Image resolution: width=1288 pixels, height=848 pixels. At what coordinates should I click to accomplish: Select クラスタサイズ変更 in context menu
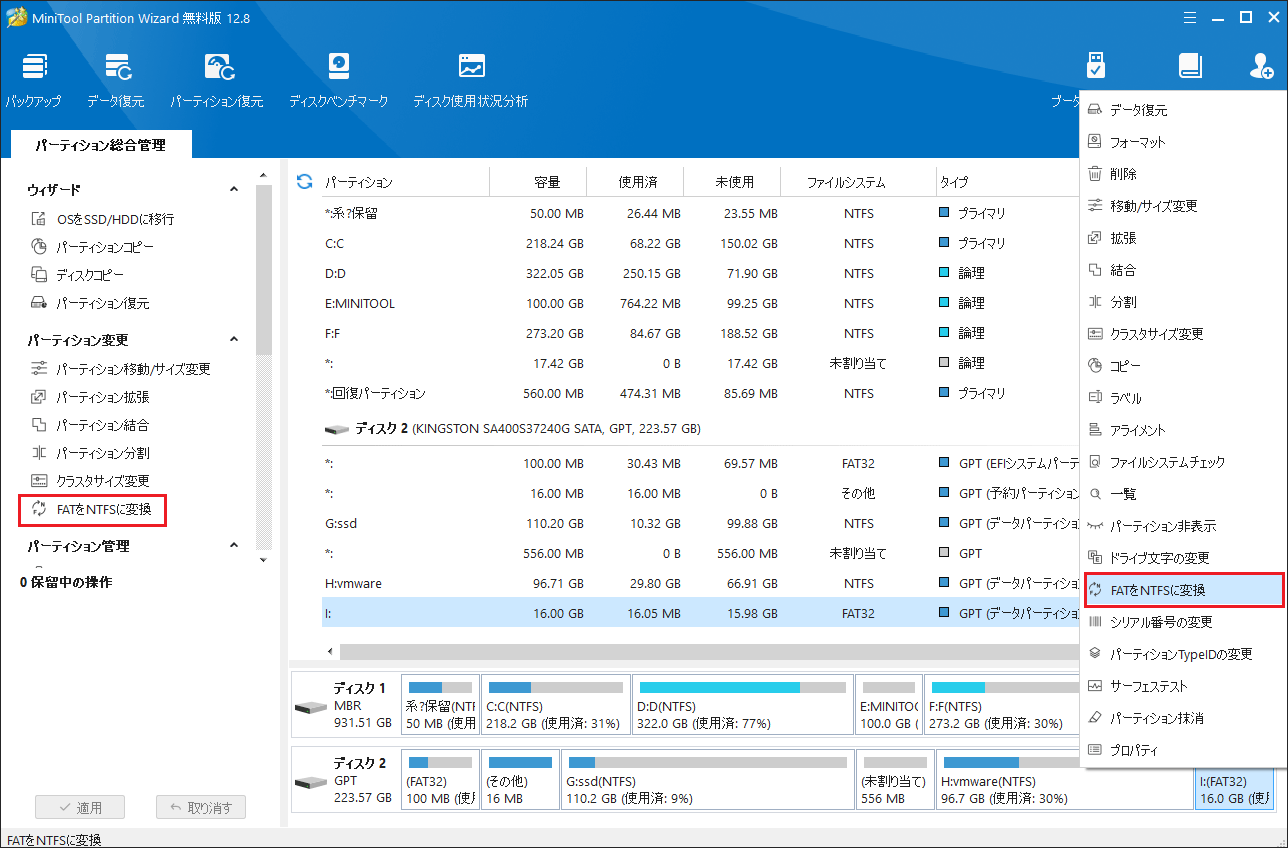(1183, 334)
